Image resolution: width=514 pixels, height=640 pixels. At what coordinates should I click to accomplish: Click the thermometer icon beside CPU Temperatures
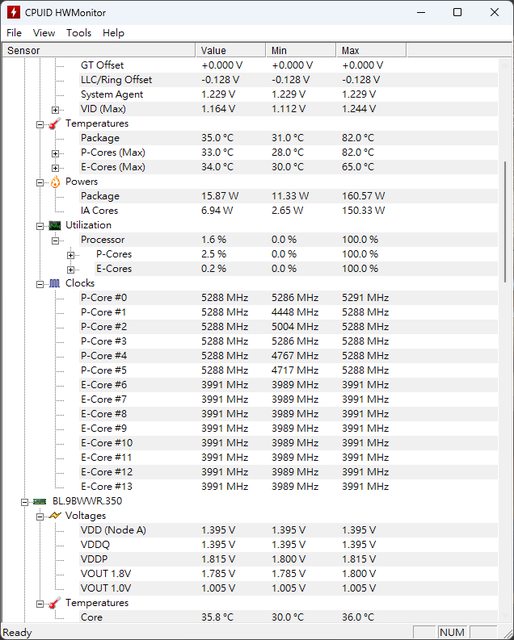coord(55,124)
